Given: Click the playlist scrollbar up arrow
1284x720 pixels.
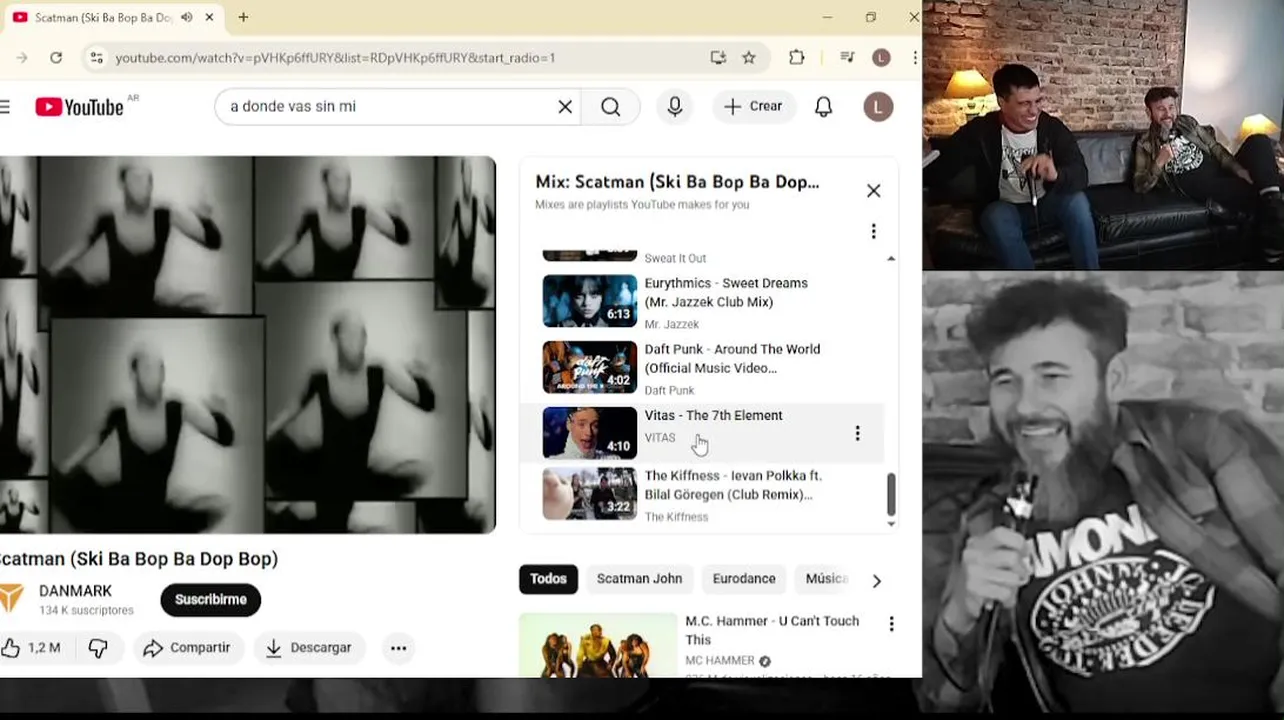Looking at the screenshot, I should (x=891, y=258).
